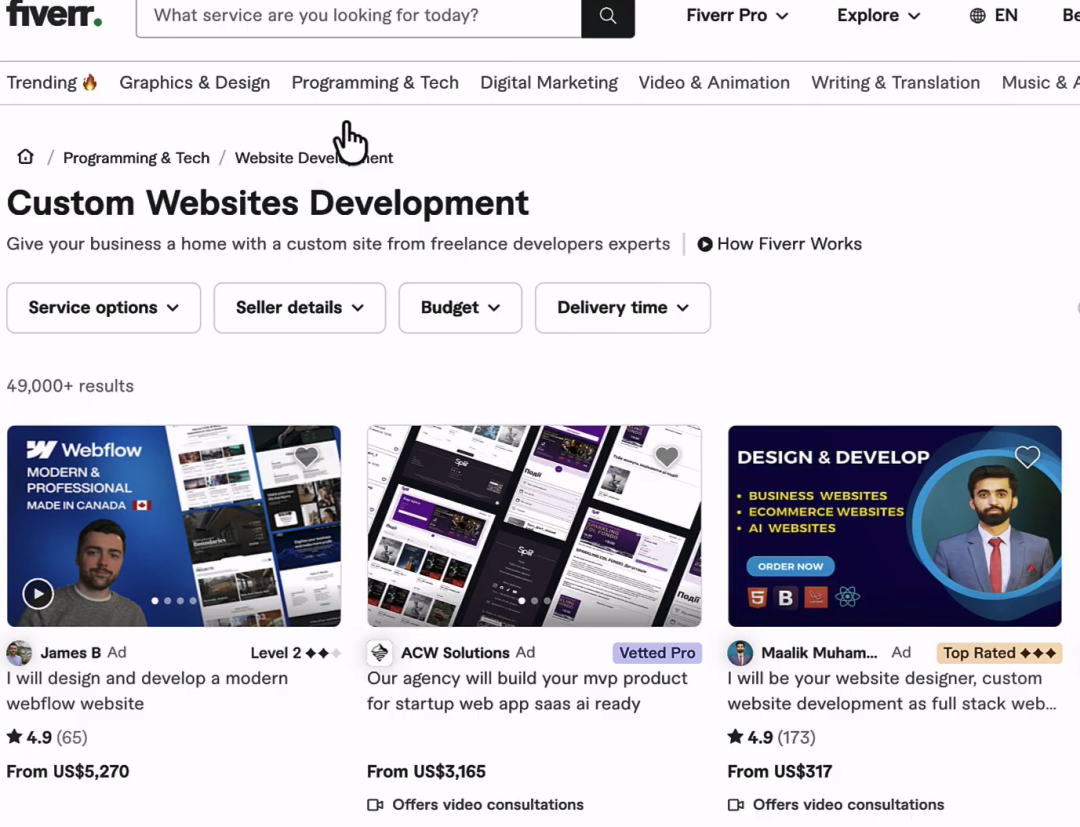Click the video consultation icon under Maalik gig

click(x=736, y=805)
